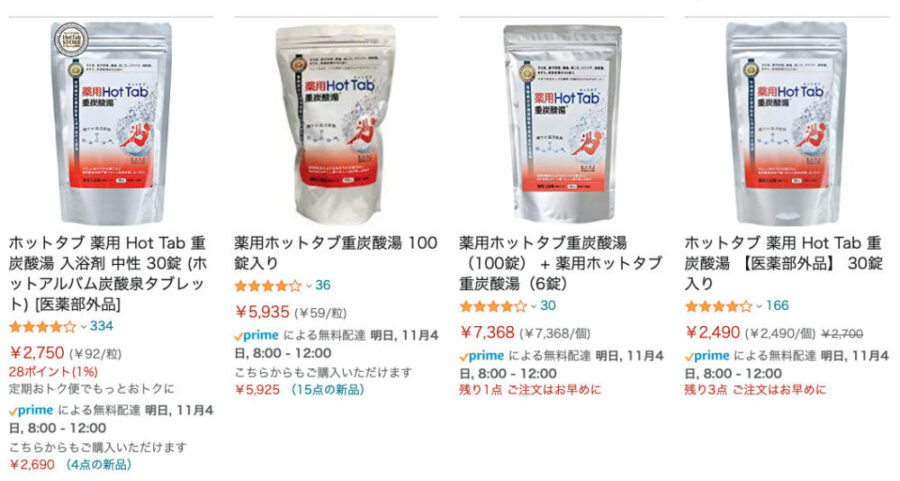Viewport: 900px width, 481px height.
Task: Expand rating breakdown chevron next to 36
Action: (309, 286)
